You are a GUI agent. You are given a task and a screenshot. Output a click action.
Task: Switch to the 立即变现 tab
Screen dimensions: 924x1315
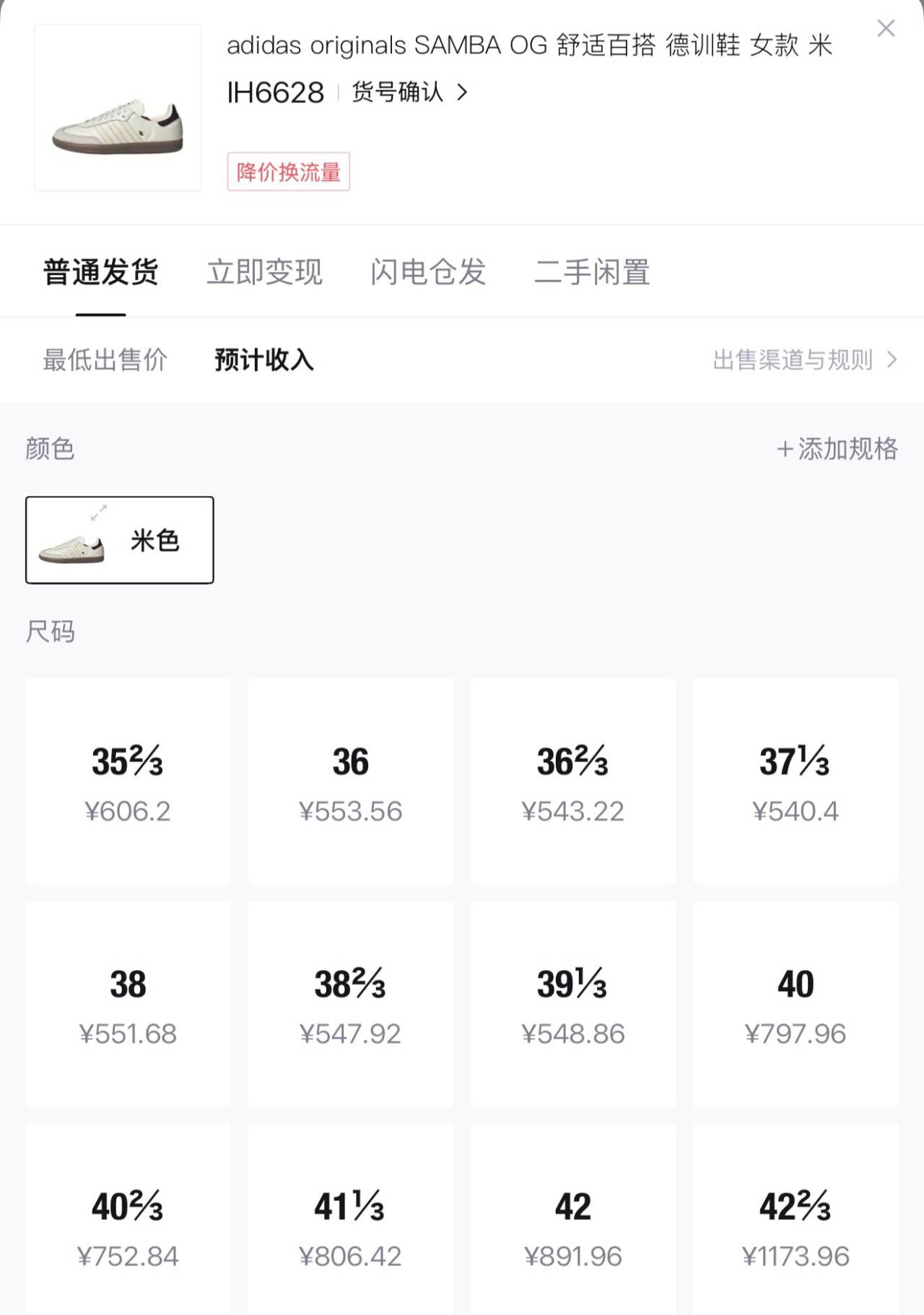click(x=264, y=272)
